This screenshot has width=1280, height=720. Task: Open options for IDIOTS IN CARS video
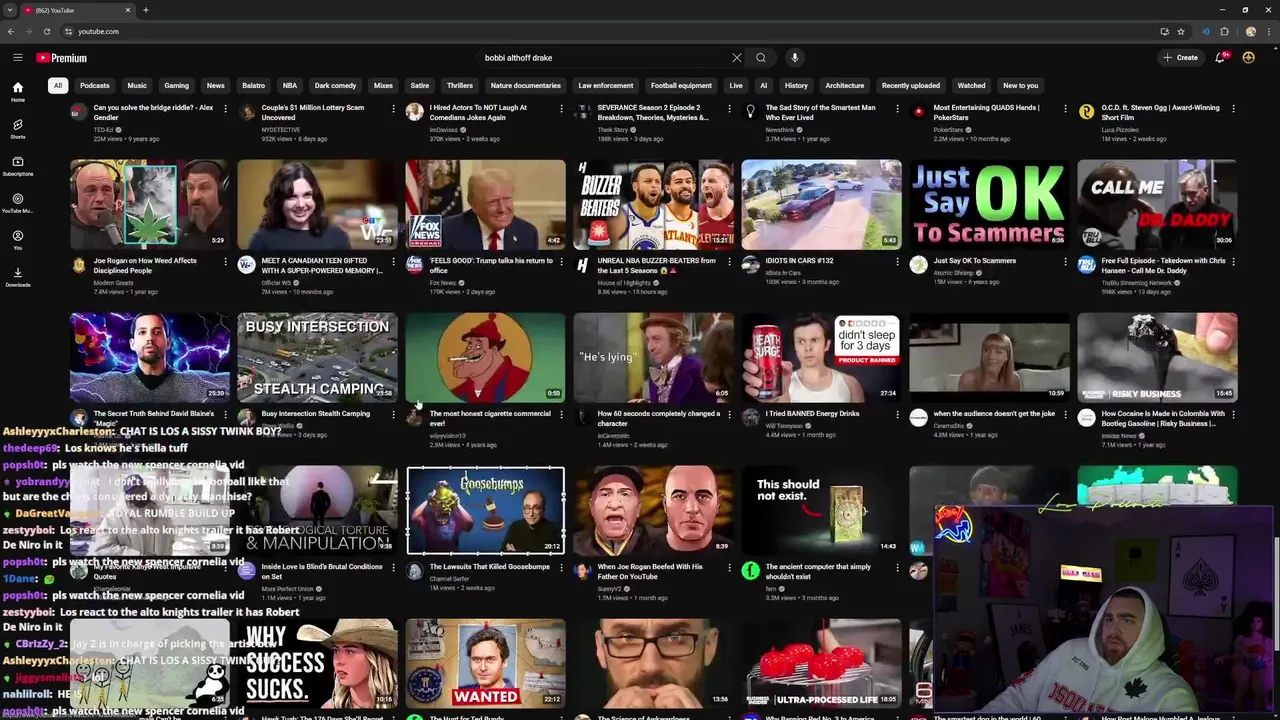tap(897, 261)
